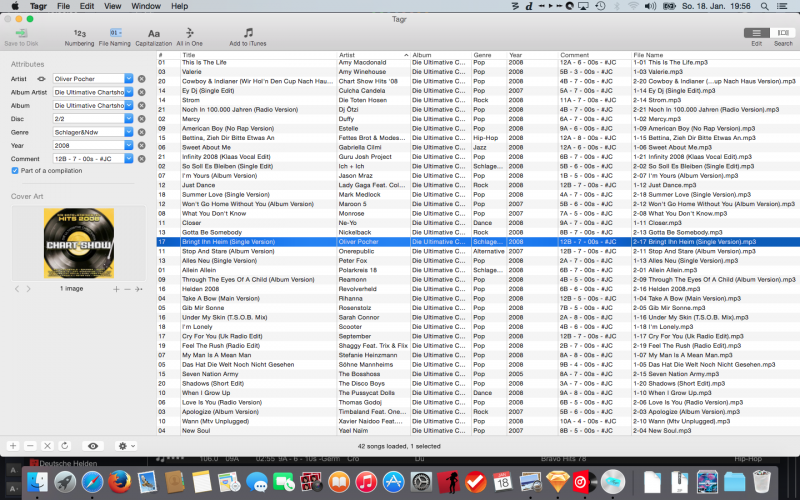This screenshot has width=800, height=500.
Task: Show the next cover art image
Action: pyautogui.click(x=29, y=289)
